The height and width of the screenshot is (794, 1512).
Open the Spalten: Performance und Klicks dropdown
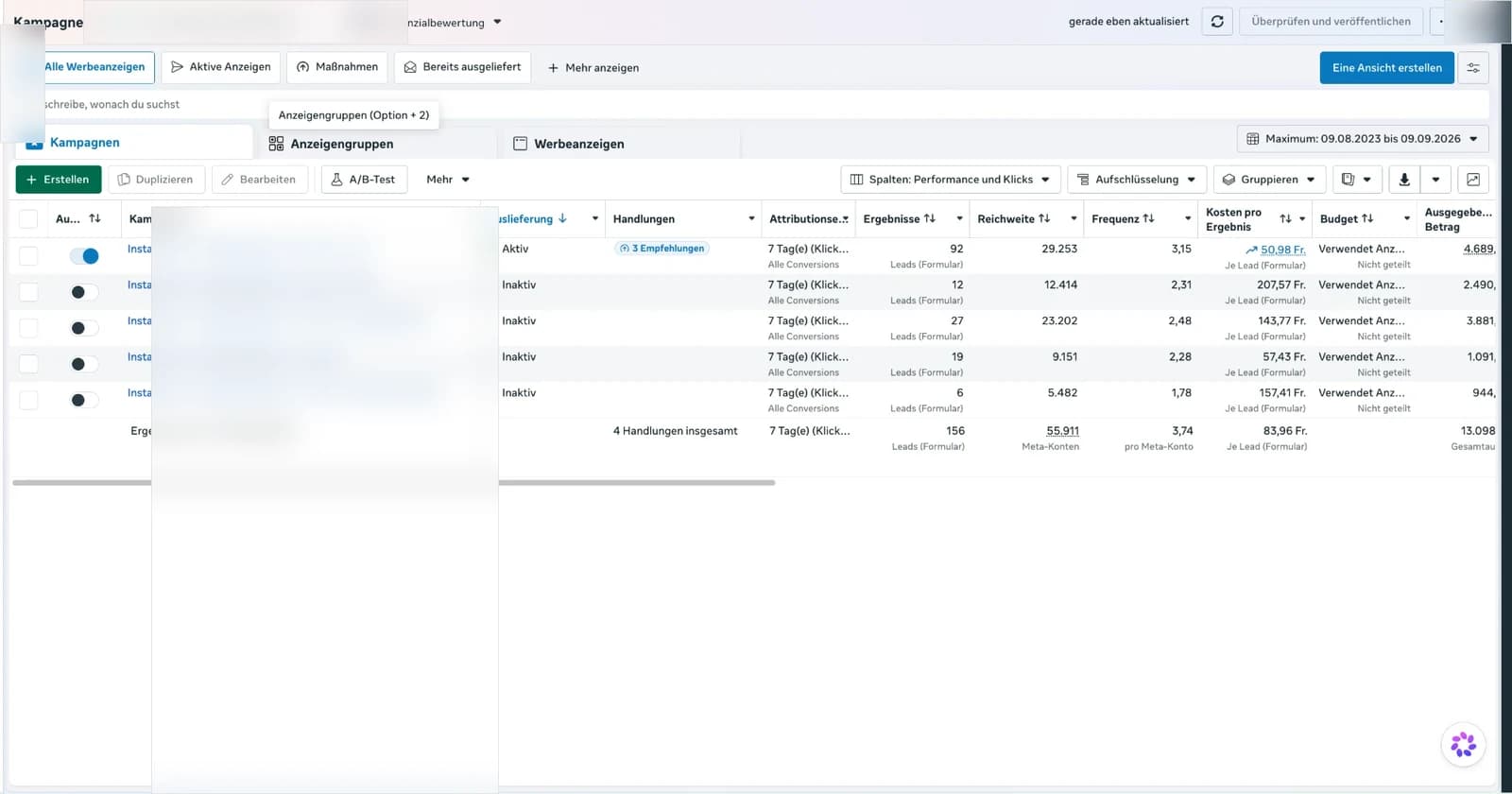(950, 180)
